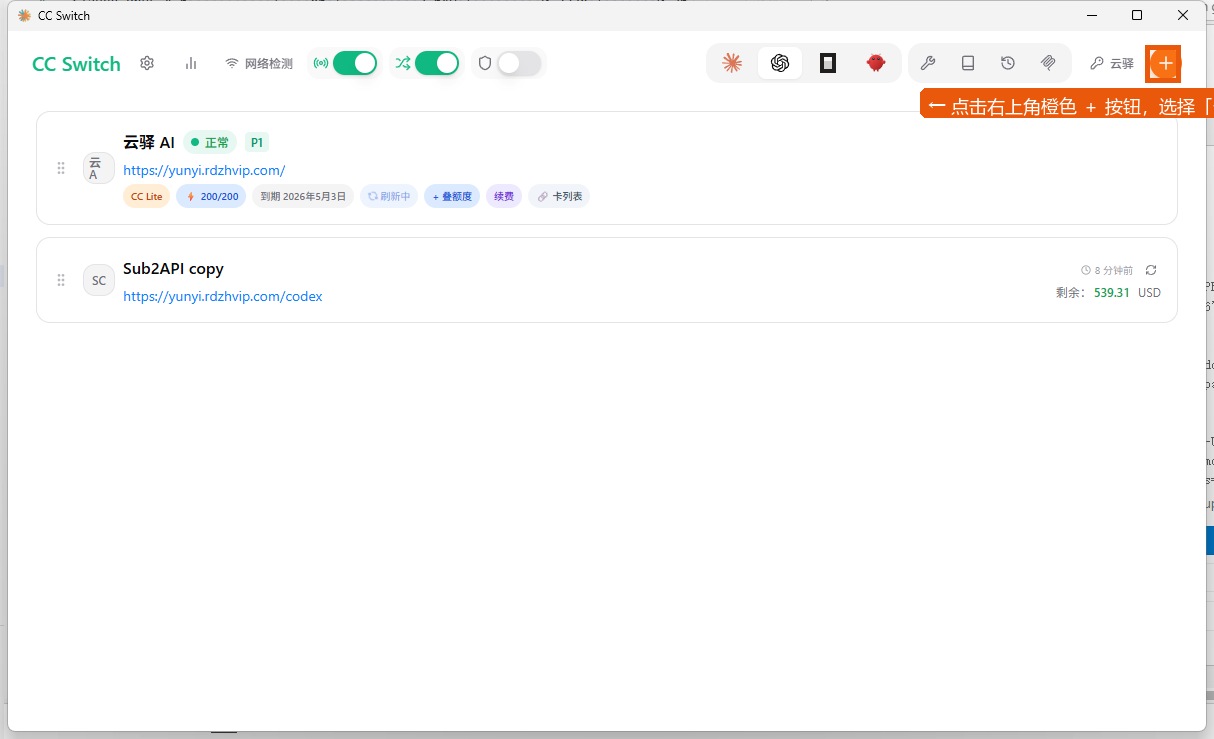
Task: Run the 网络检测 network check
Action: (x=259, y=63)
